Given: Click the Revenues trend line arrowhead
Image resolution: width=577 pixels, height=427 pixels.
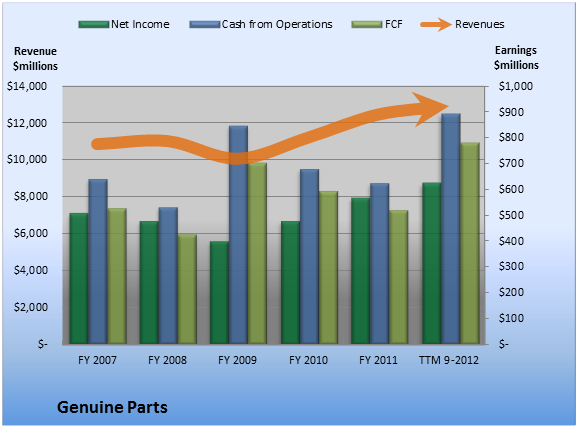Looking at the screenshot, I should [431, 109].
